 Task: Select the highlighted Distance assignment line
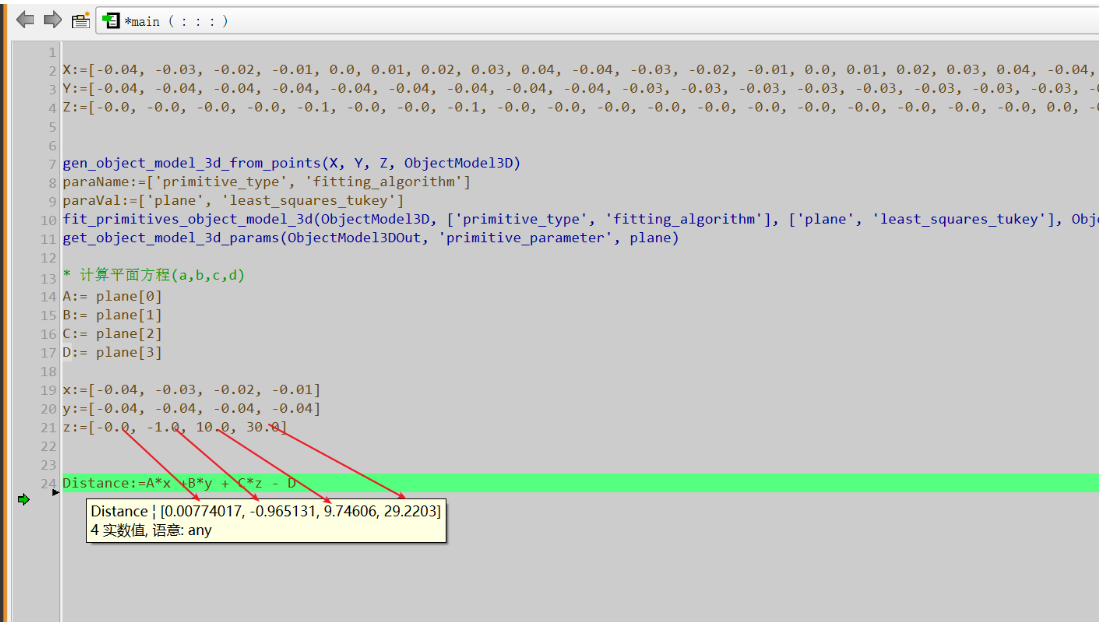click(x=200, y=483)
